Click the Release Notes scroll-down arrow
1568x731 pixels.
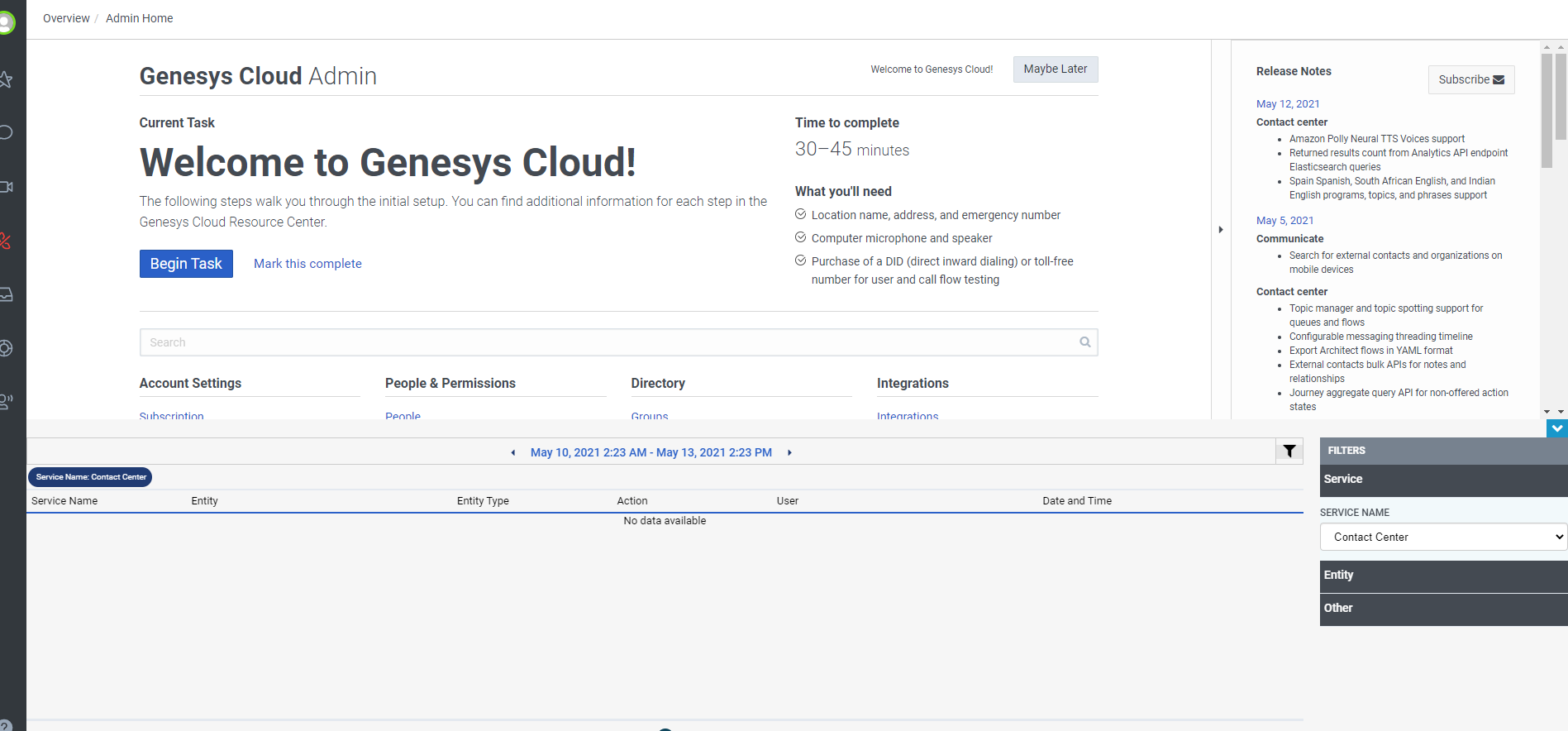pyautogui.click(x=1547, y=412)
